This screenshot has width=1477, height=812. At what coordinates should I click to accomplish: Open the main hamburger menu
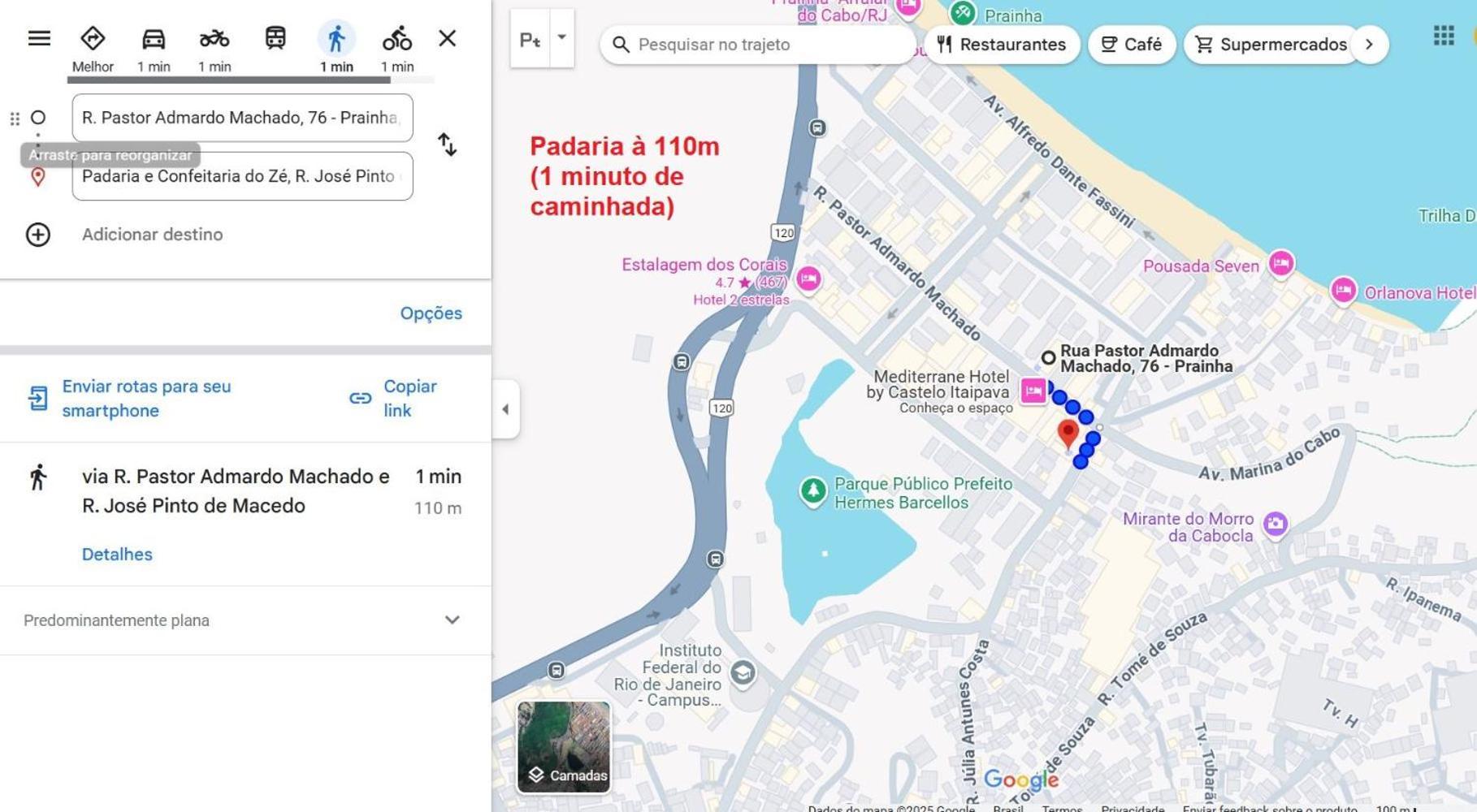click(x=39, y=38)
